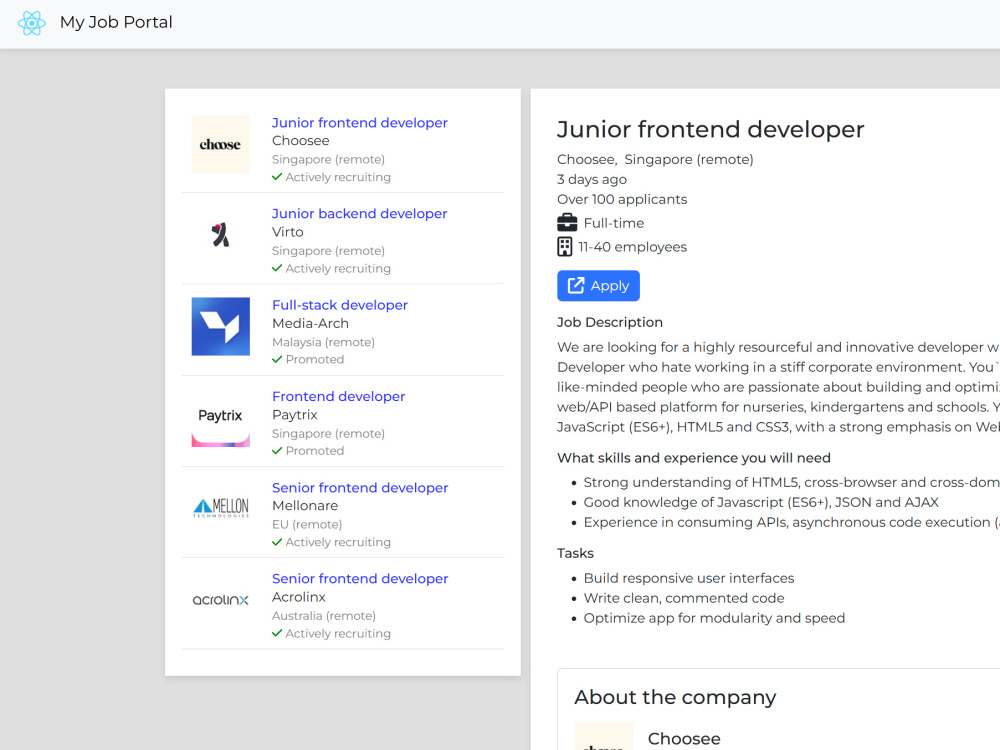
Task: Click the Virto company name
Action: [x=288, y=232]
